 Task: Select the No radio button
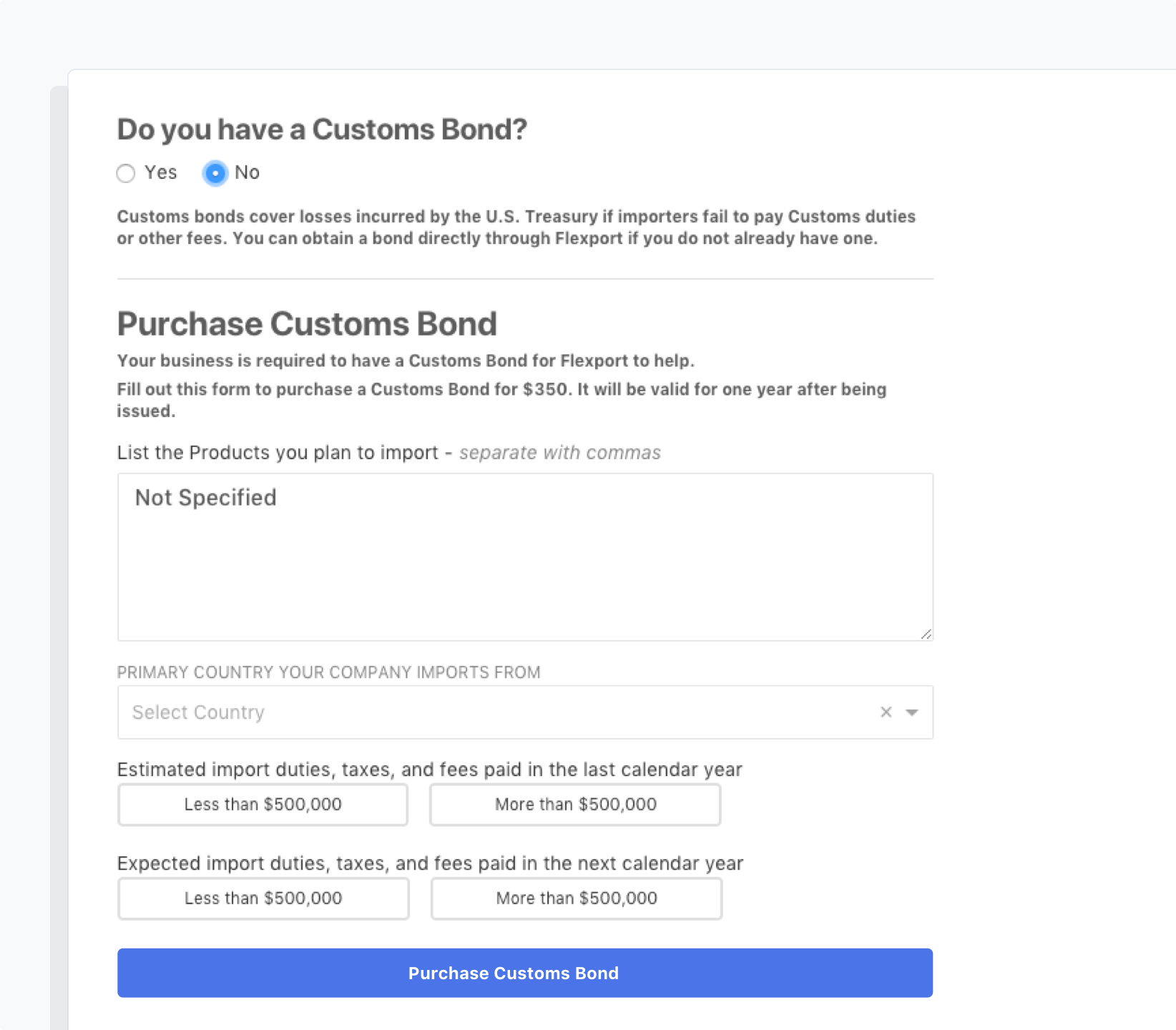coord(215,173)
